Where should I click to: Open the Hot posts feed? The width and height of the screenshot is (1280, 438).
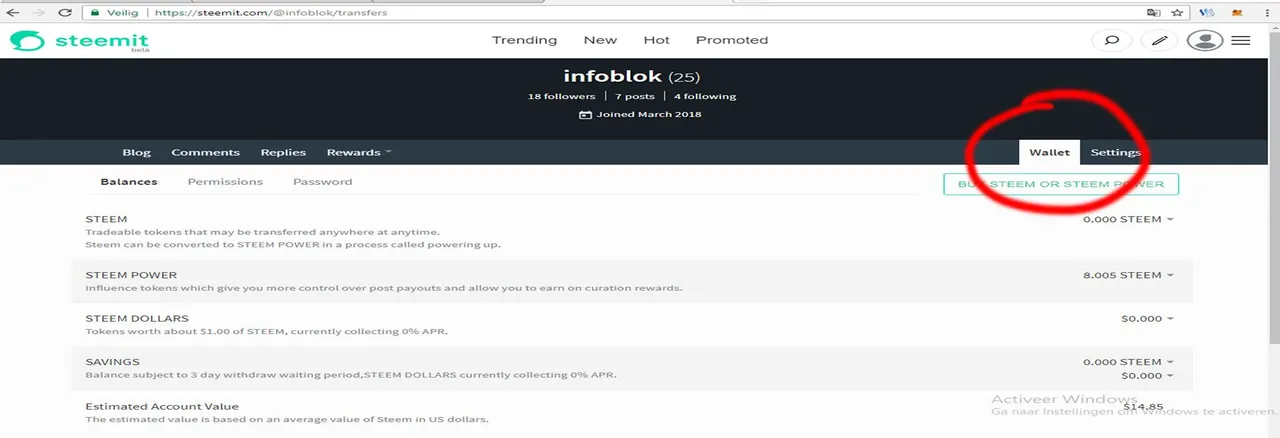pyautogui.click(x=656, y=40)
